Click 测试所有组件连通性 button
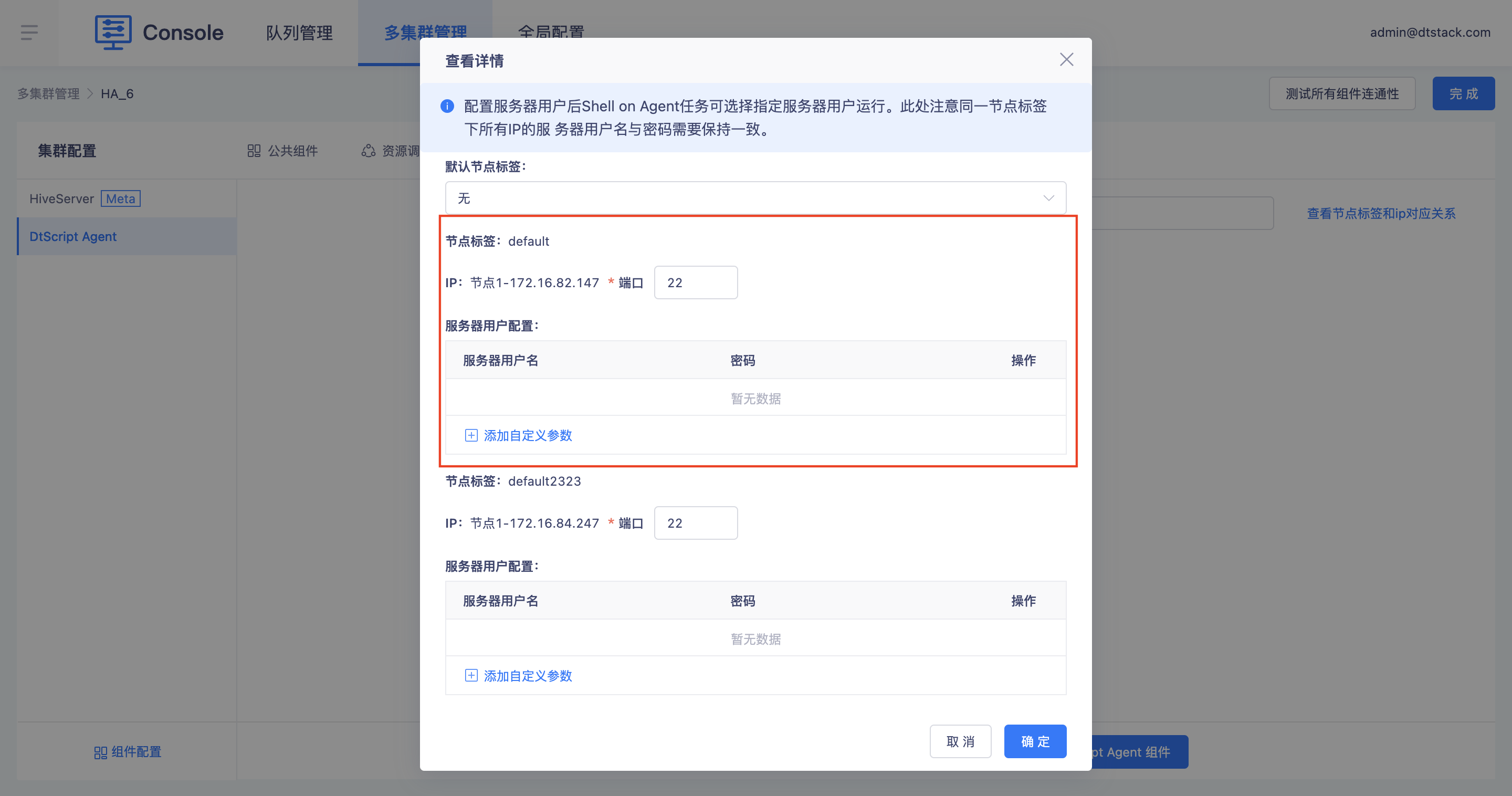Screen dimensions: 1512x796 (x=1342, y=93)
